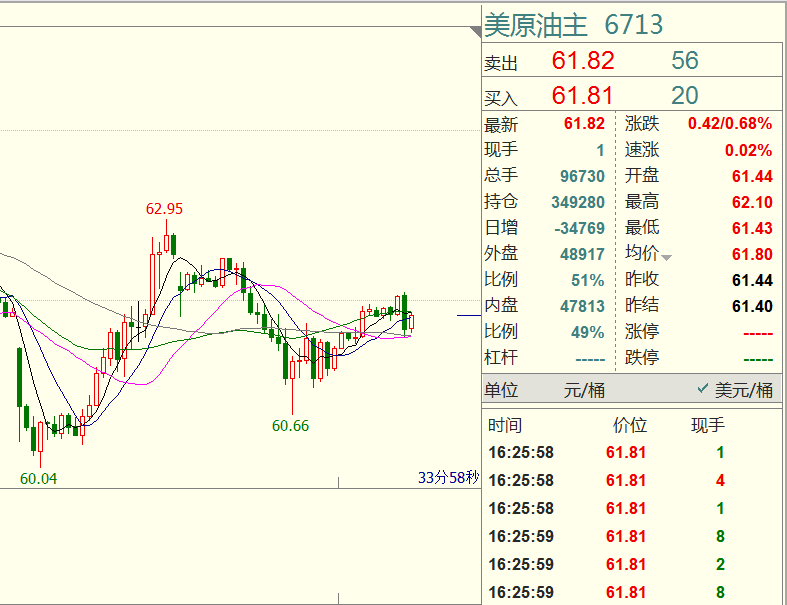
Task: Click the 62.95 high label on the chart
Action: (x=164, y=209)
